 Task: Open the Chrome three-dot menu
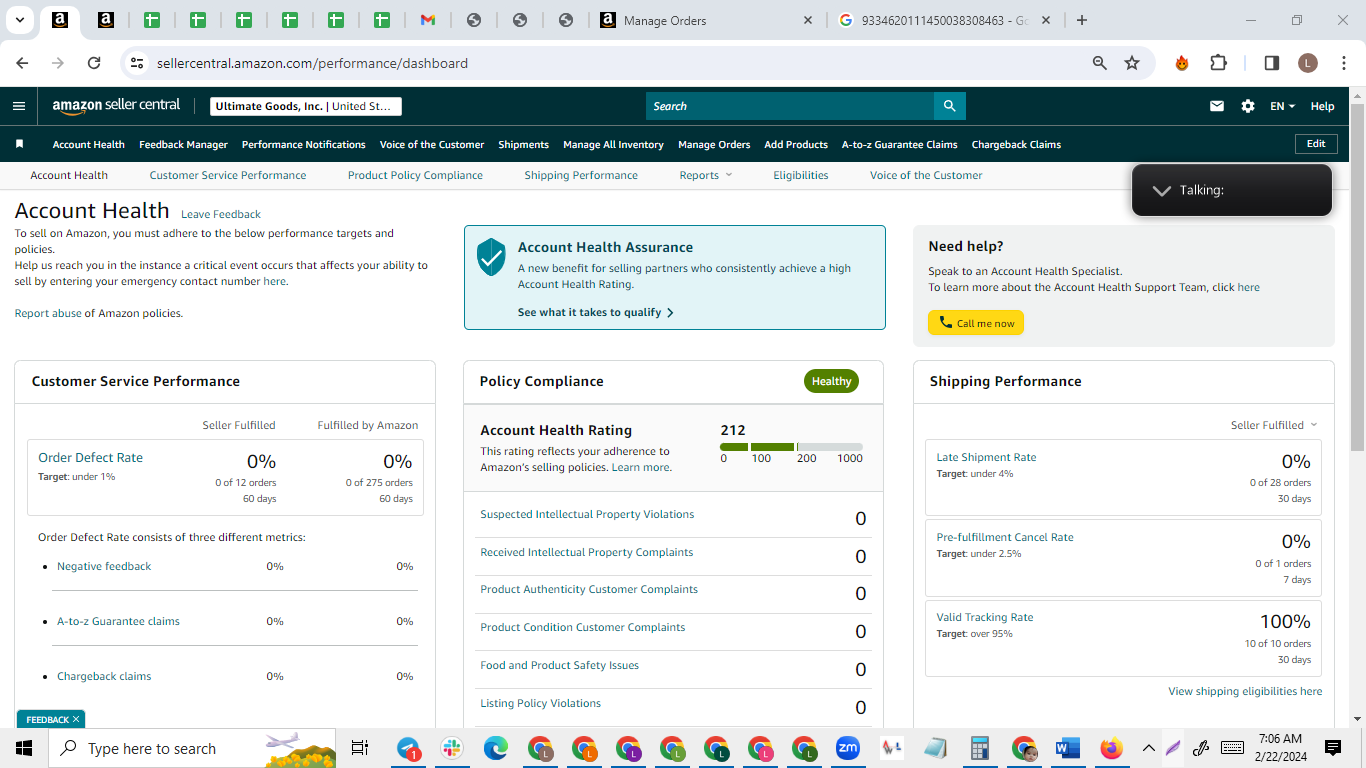(x=1342, y=63)
